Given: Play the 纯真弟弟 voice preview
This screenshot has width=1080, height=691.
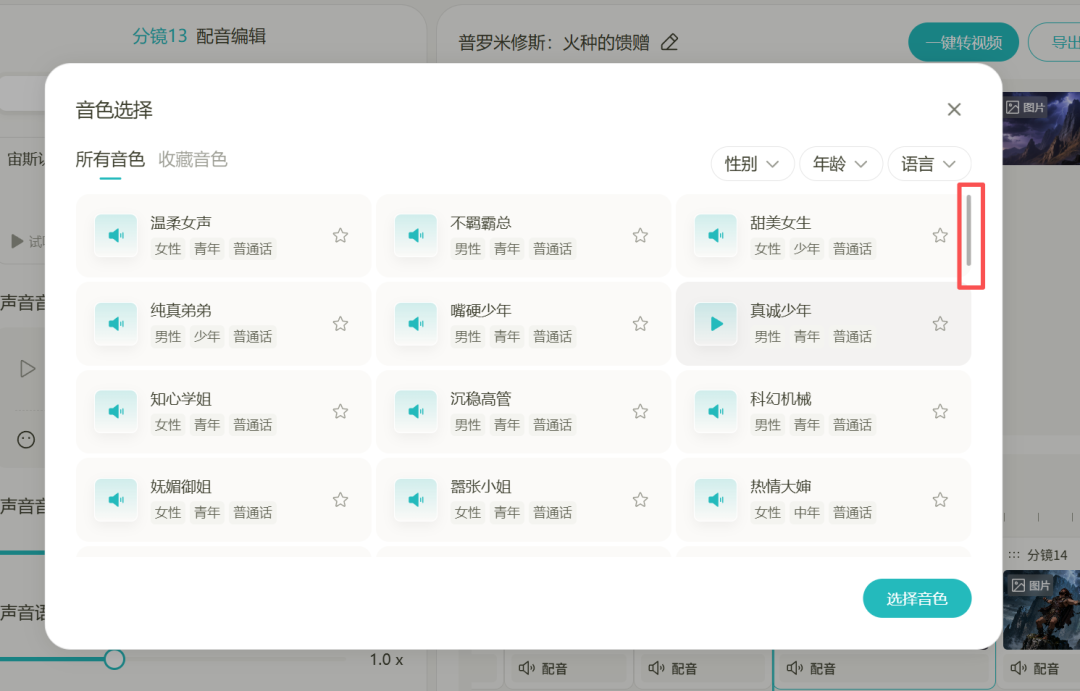Looking at the screenshot, I should pyautogui.click(x=116, y=323).
